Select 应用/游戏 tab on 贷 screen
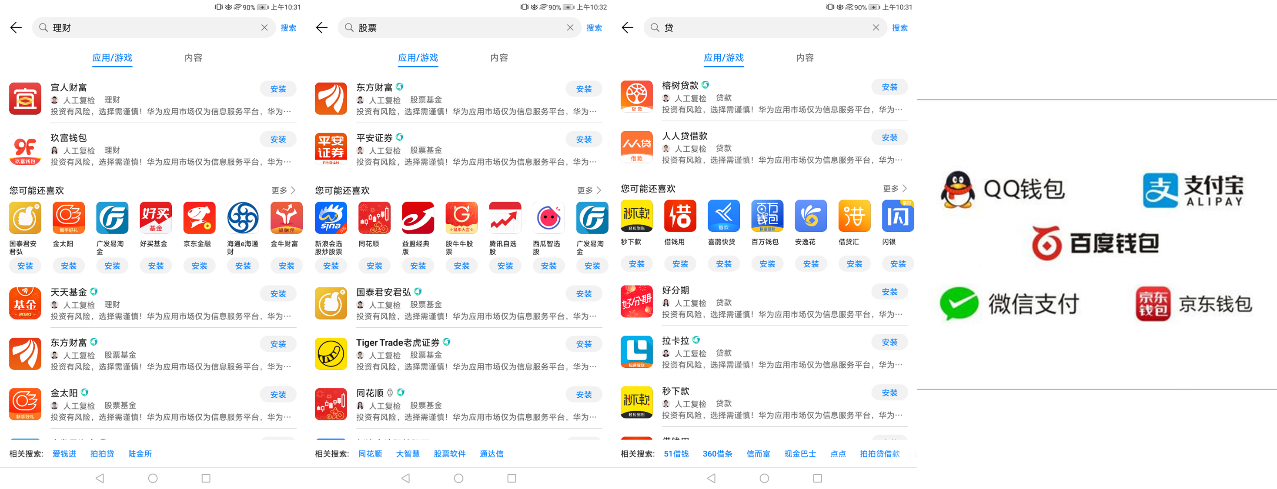Screen dimensions: 1277x489 (x=724, y=58)
